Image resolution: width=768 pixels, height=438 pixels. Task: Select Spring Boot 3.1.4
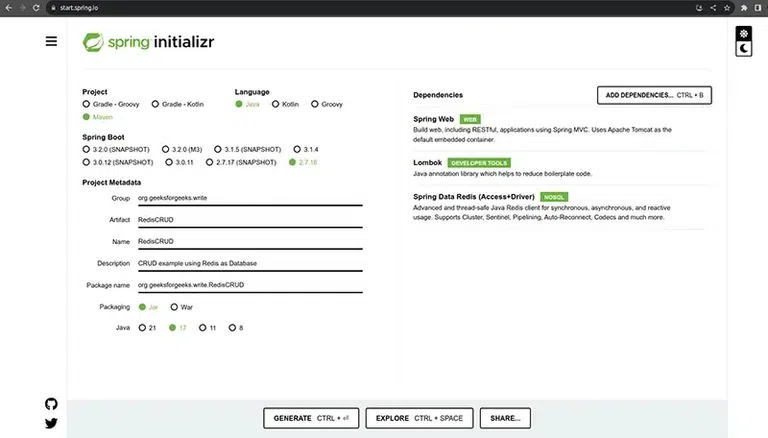pyautogui.click(x=306, y=149)
